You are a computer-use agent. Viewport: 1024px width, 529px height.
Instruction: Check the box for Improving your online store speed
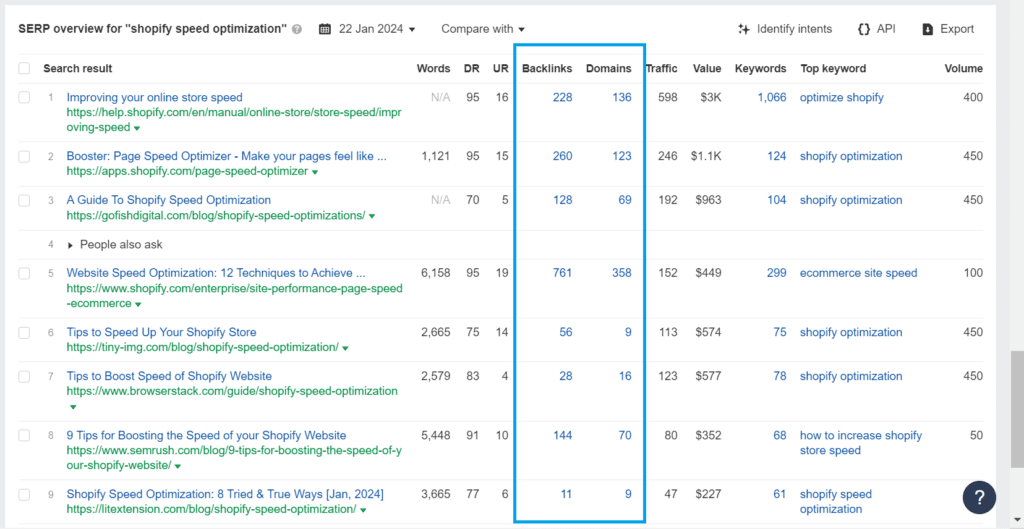coord(24,97)
